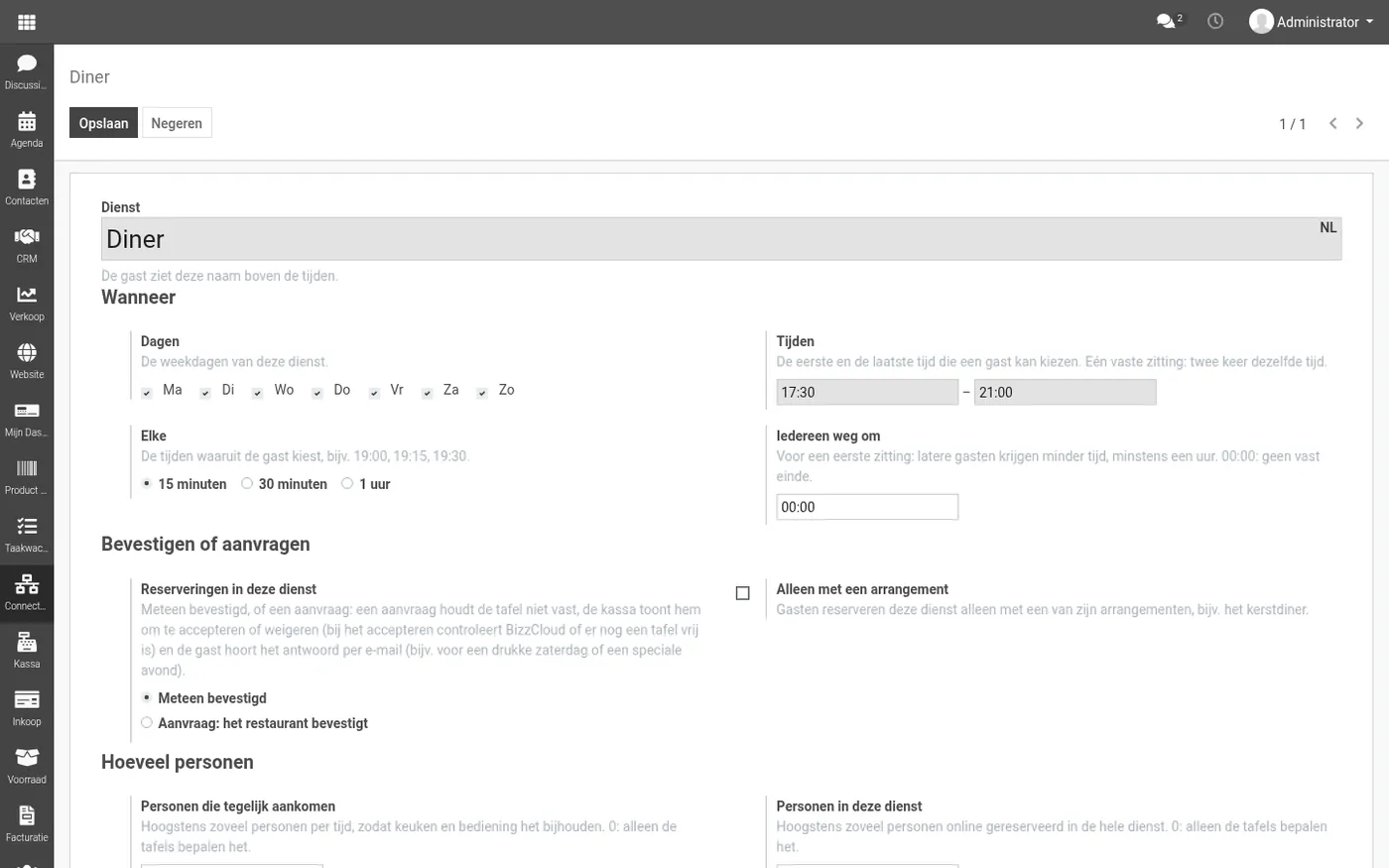
Task: Edit the end time 21:00 field
Action: click(x=1065, y=392)
